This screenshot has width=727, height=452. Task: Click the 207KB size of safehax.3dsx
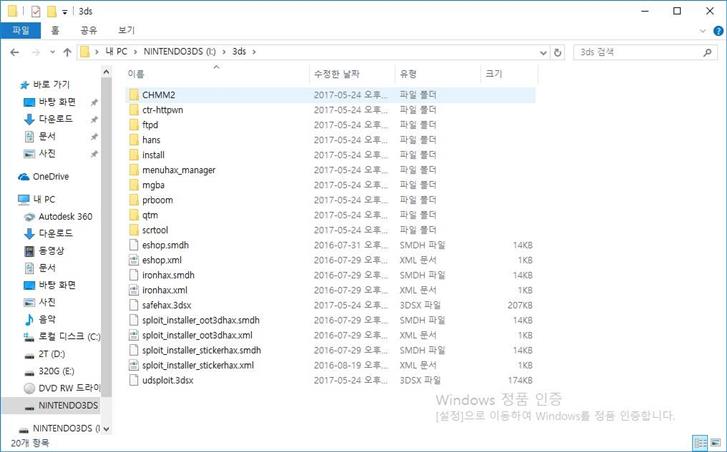click(520, 306)
